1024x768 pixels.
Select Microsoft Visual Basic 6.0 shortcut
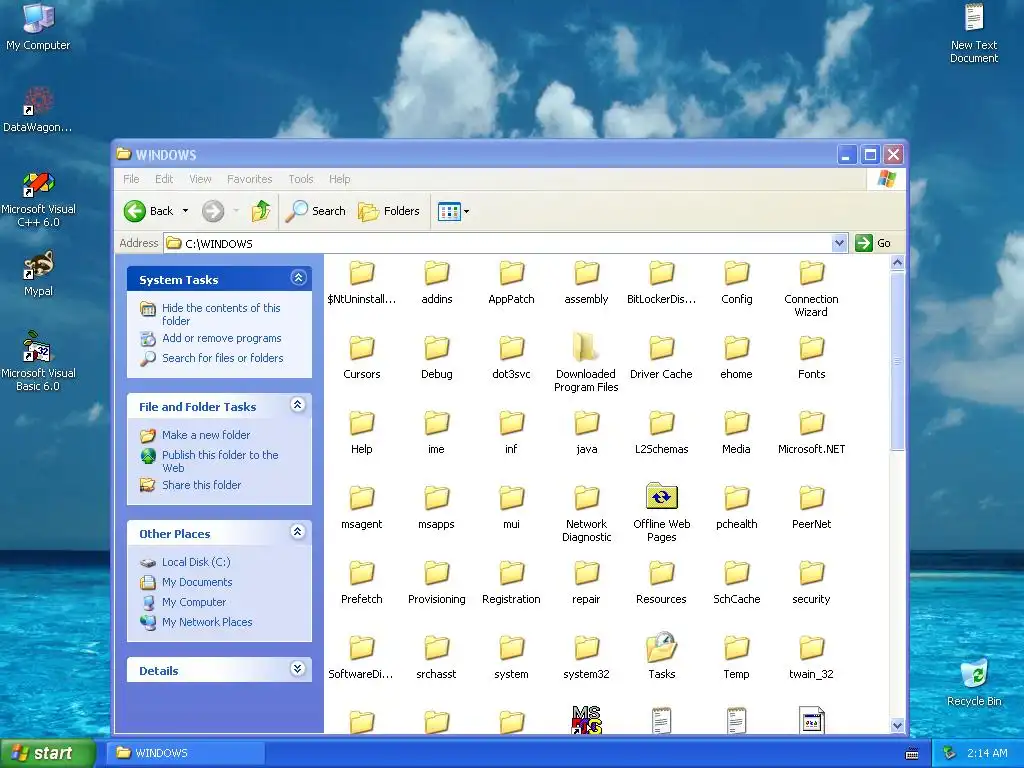coord(38,361)
